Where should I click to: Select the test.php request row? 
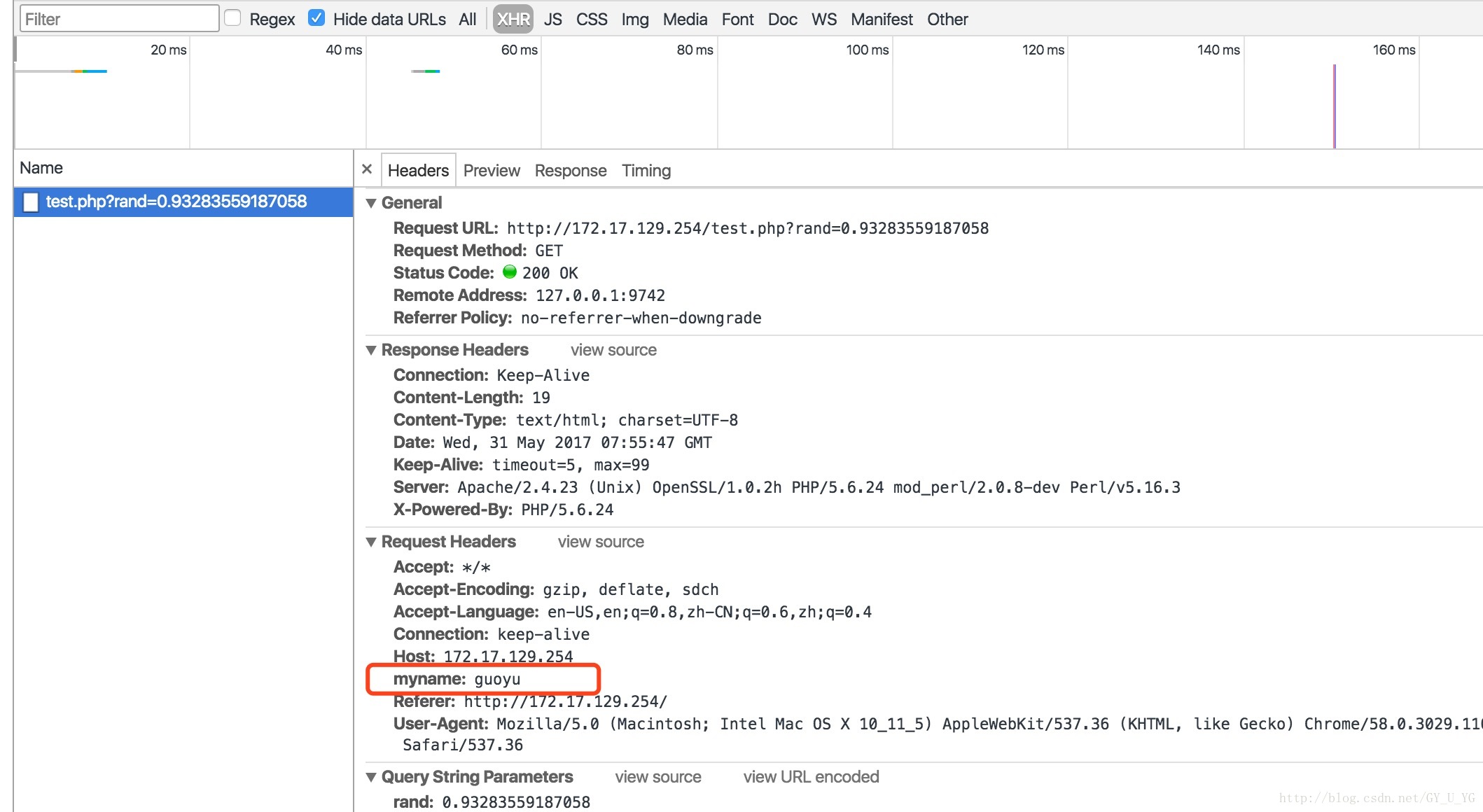click(x=183, y=202)
